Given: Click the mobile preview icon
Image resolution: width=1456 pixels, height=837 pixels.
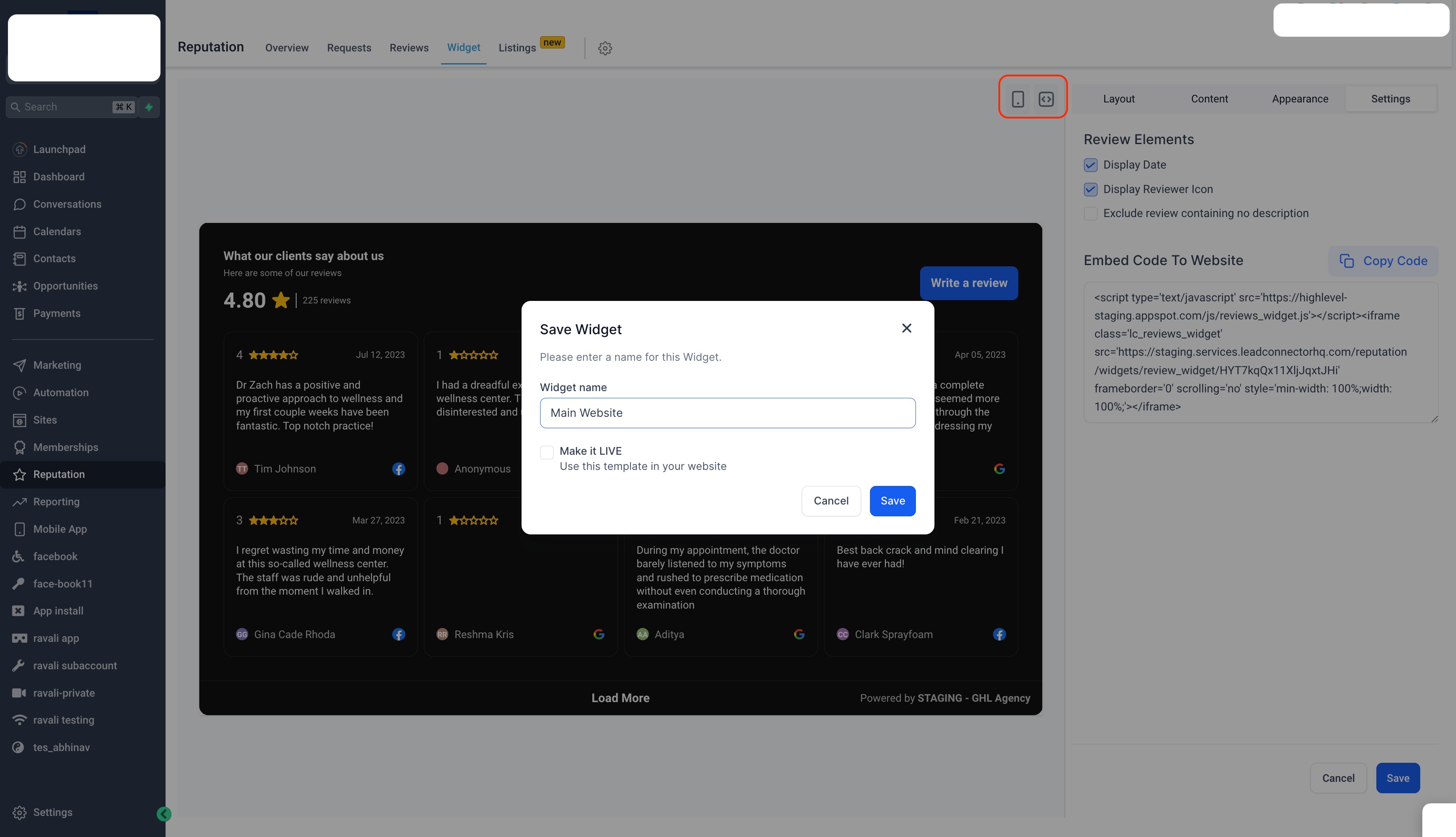Looking at the screenshot, I should pyautogui.click(x=1017, y=99).
